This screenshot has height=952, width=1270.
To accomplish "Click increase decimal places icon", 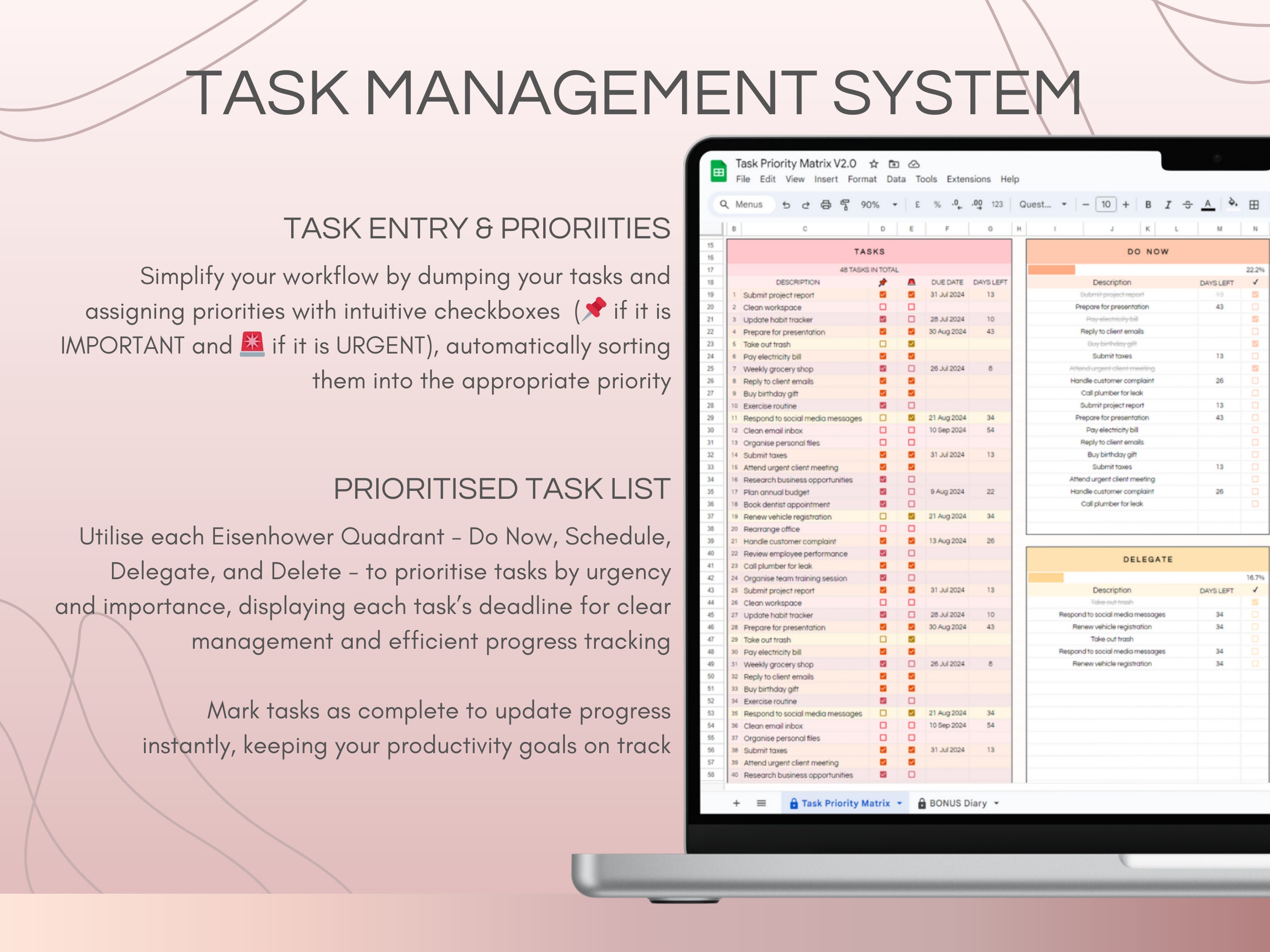I will click(x=976, y=205).
